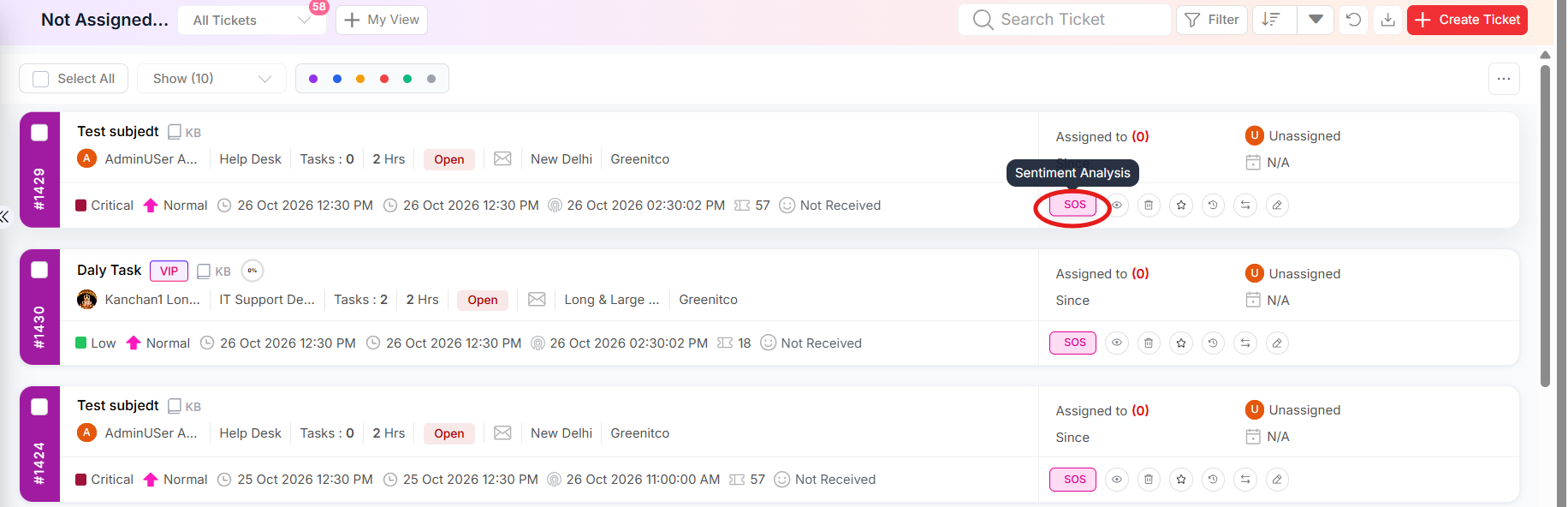
Task: Expand the Show (10) page size dropdown
Action: 211,79
